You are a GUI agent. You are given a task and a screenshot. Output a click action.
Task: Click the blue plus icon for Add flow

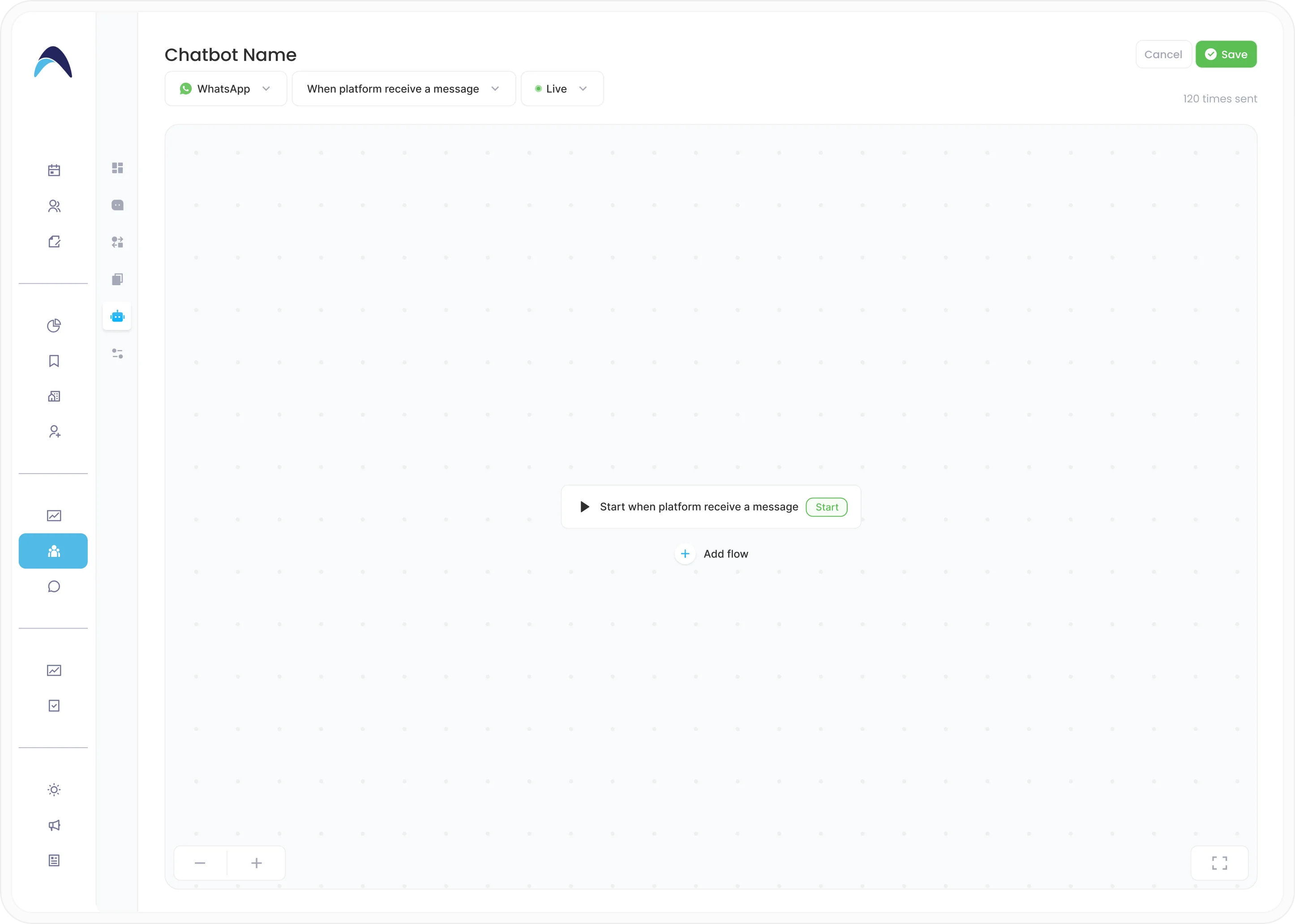pos(685,554)
